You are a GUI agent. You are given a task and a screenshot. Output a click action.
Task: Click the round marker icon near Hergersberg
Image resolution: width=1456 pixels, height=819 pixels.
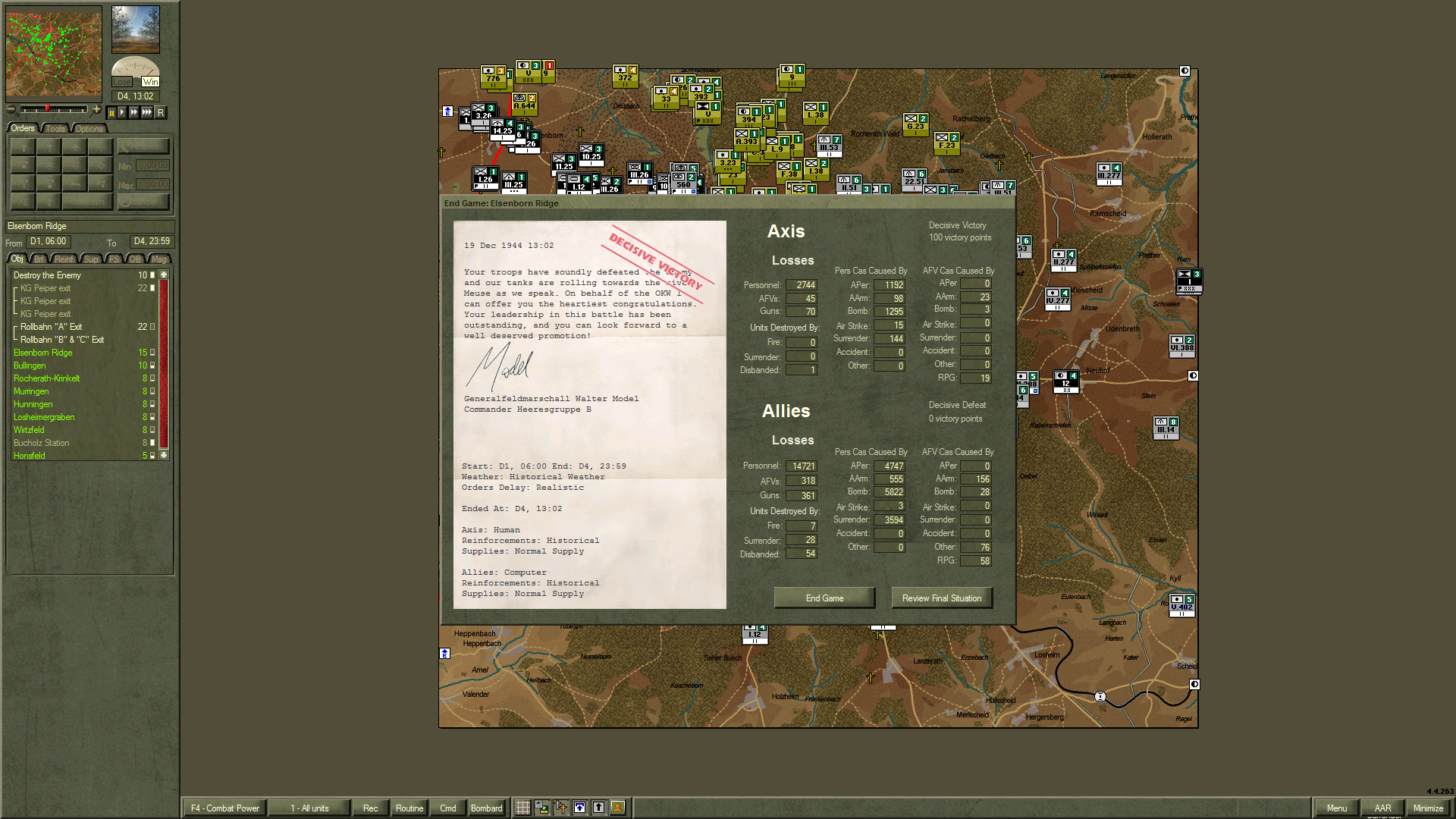click(1100, 697)
